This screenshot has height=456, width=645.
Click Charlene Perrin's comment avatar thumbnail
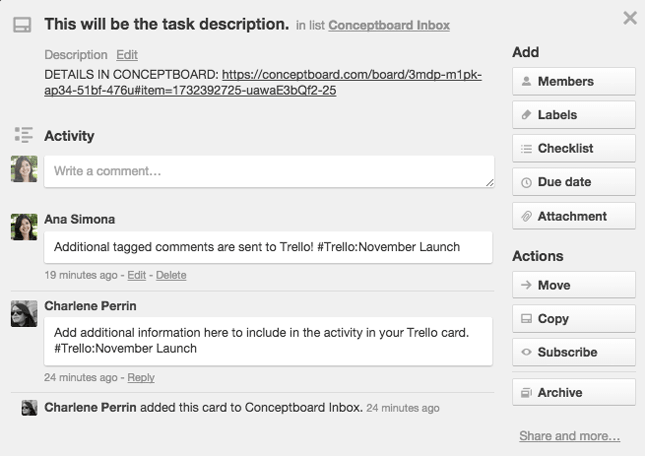(24, 314)
